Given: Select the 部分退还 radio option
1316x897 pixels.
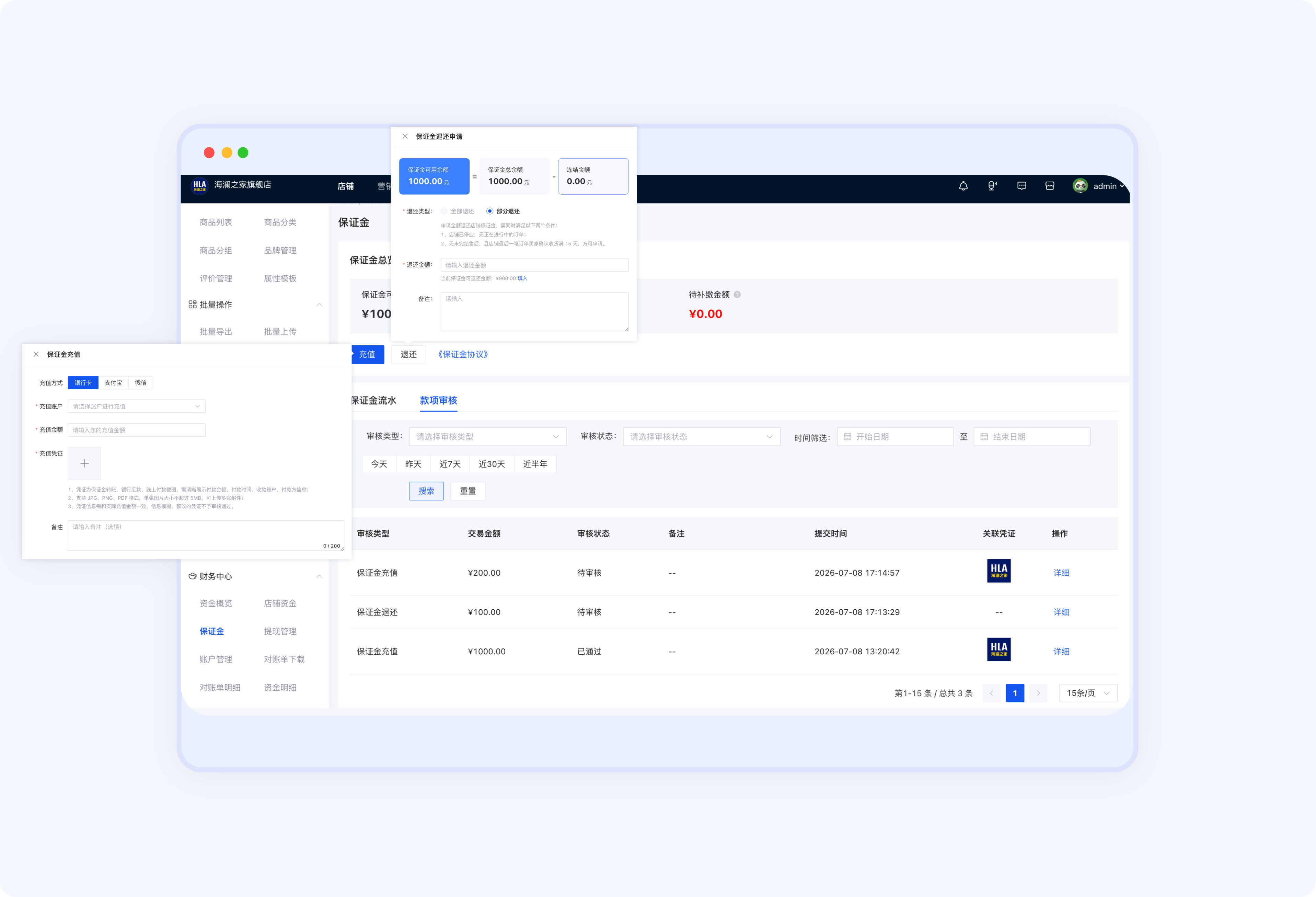Looking at the screenshot, I should [x=490, y=211].
